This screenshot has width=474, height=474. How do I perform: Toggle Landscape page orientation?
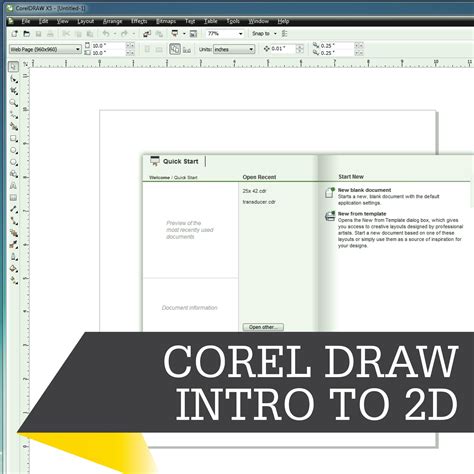[x=159, y=49]
